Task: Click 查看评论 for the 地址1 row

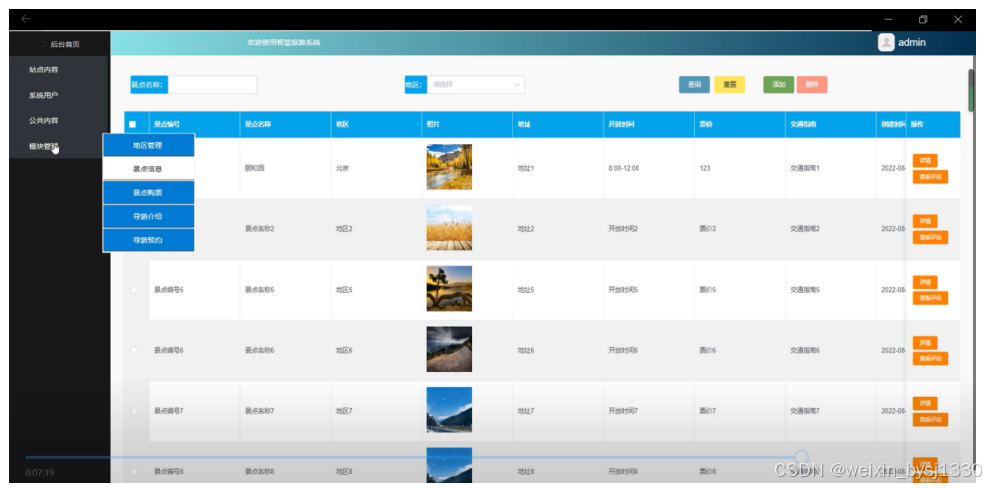Action: pos(930,177)
